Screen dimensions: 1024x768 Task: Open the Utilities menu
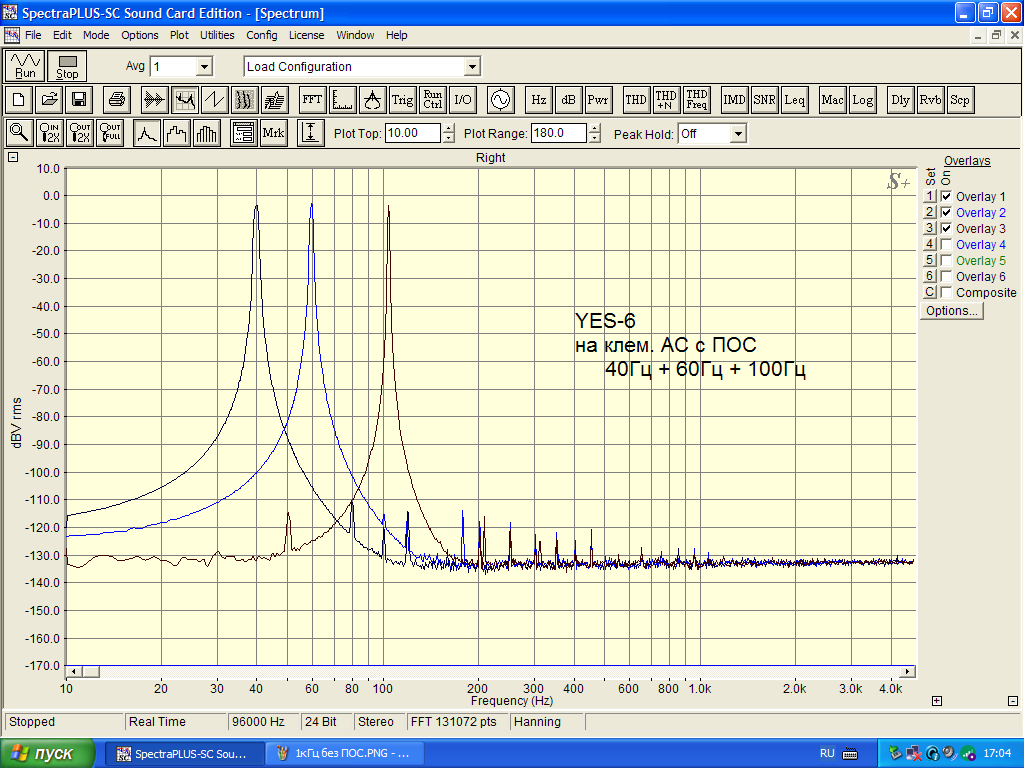(x=217, y=35)
